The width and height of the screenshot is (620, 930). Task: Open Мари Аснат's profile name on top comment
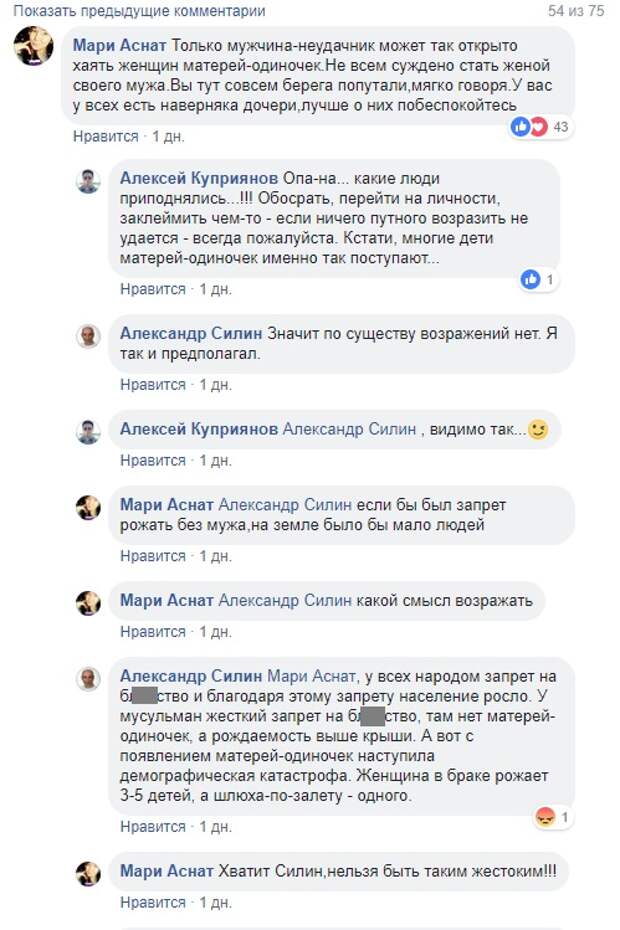tap(119, 45)
